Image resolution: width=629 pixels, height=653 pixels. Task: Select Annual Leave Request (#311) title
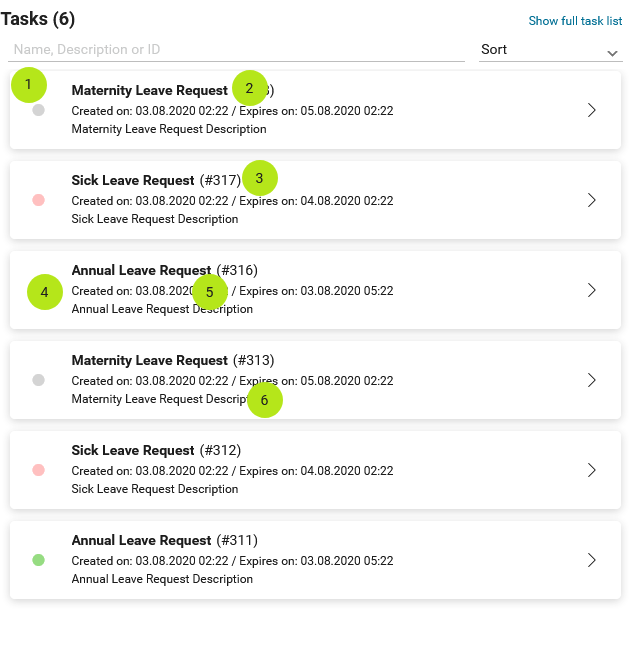tap(165, 540)
